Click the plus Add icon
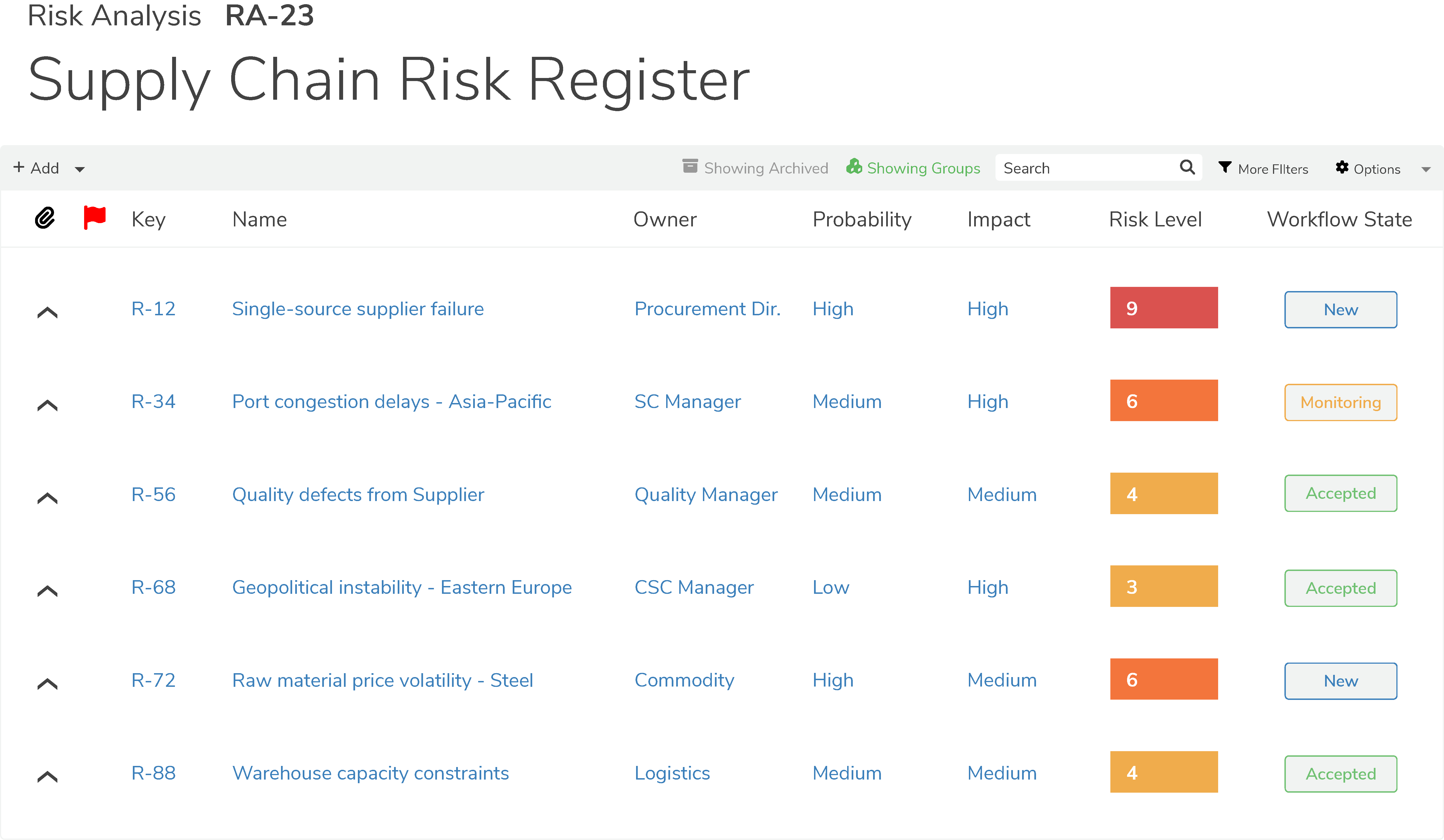 (19, 167)
